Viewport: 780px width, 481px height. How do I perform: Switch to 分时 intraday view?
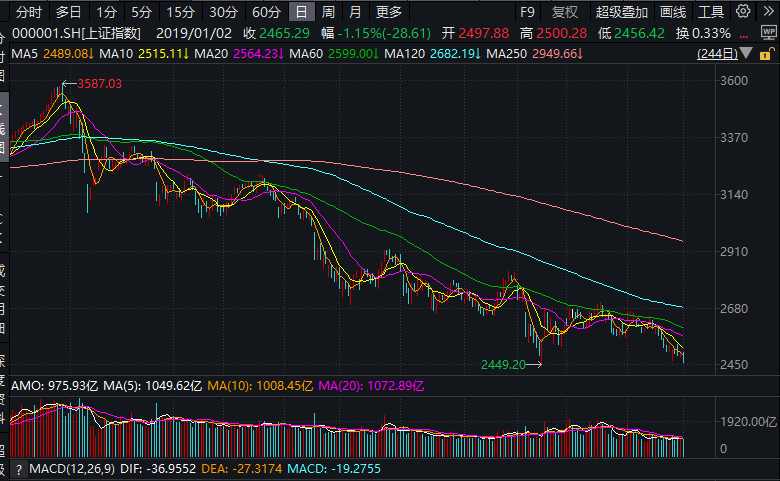(x=29, y=12)
